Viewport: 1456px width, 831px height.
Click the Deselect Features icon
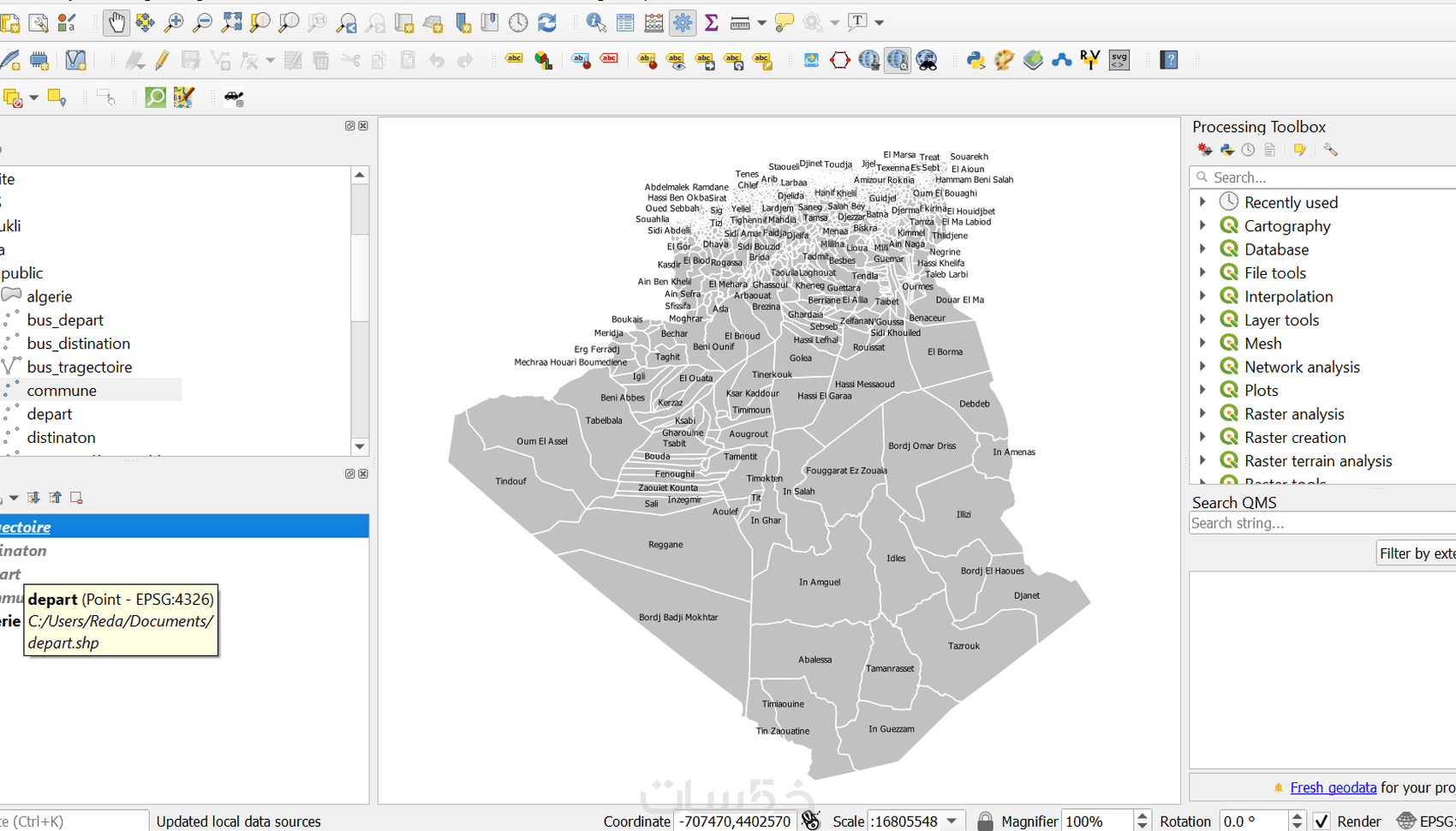(x=13, y=98)
